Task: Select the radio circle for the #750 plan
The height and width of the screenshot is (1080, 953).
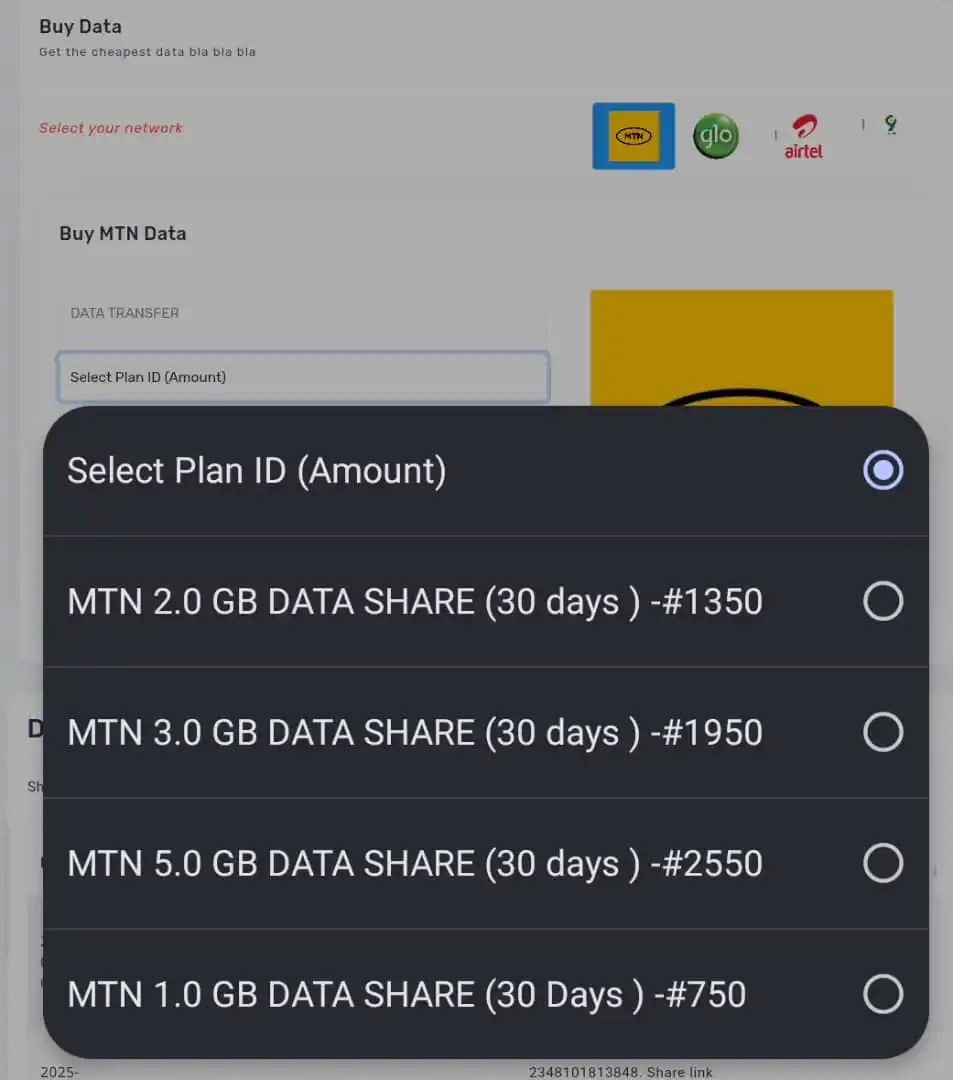Action: [x=883, y=994]
